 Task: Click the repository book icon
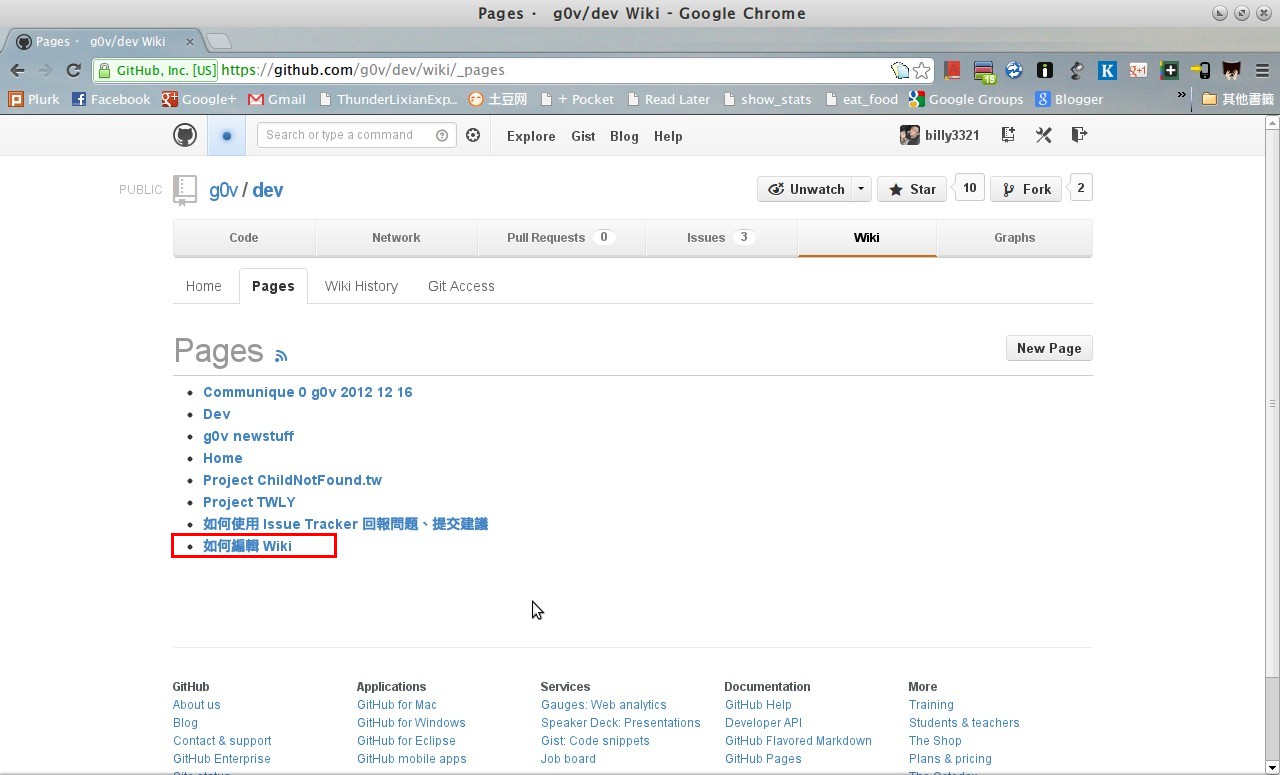[x=185, y=190]
